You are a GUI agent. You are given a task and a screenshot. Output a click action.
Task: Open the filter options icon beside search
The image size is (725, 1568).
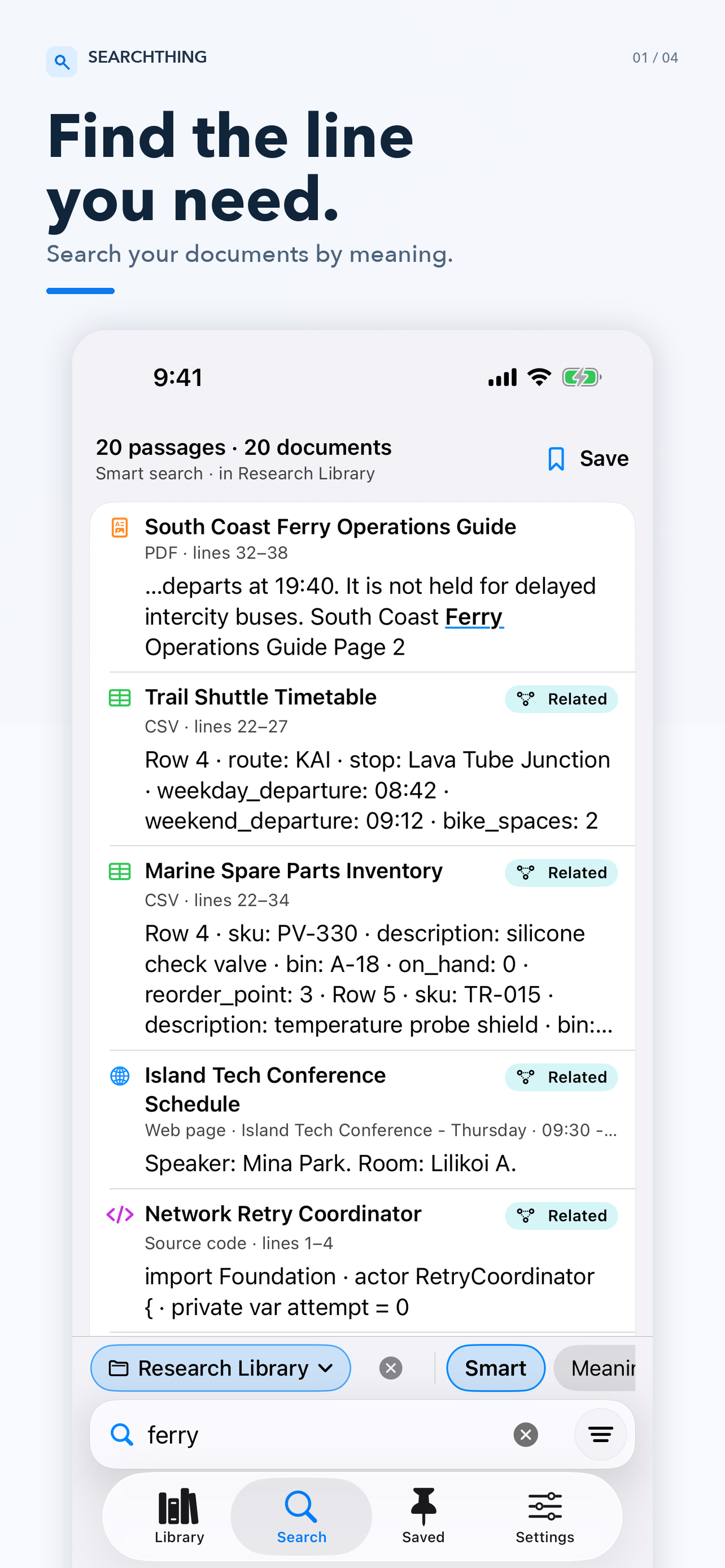tap(600, 1435)
